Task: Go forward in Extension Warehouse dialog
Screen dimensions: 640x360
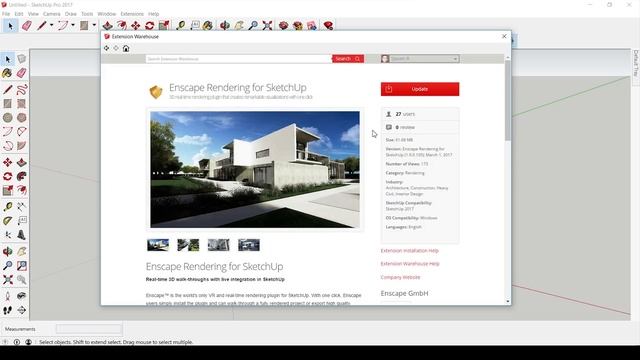Action: click(x=116, y=48)
